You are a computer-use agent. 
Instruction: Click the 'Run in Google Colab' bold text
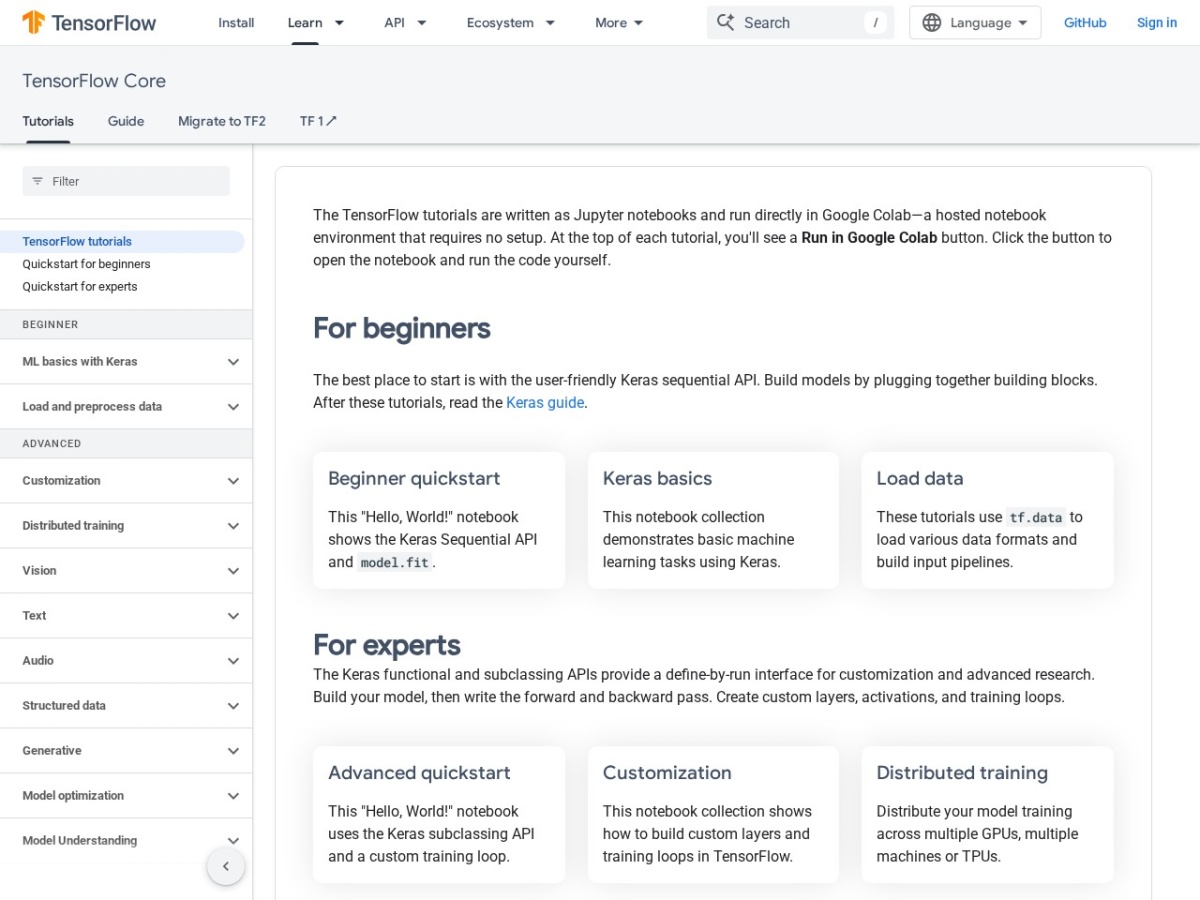click(870, 238)
